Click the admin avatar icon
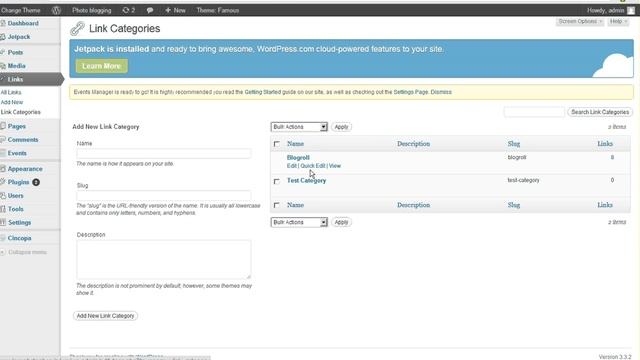This screenshot has width=640, height=360. tap(631, 10)
